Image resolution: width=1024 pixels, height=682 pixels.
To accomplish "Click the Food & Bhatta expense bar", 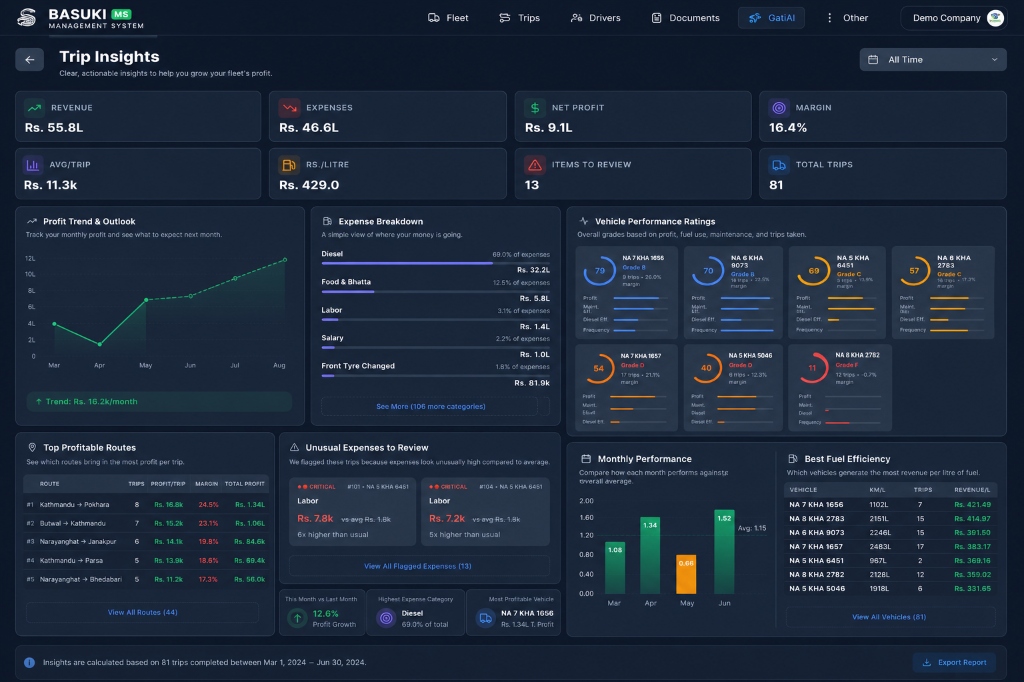I will coord(436,291).
